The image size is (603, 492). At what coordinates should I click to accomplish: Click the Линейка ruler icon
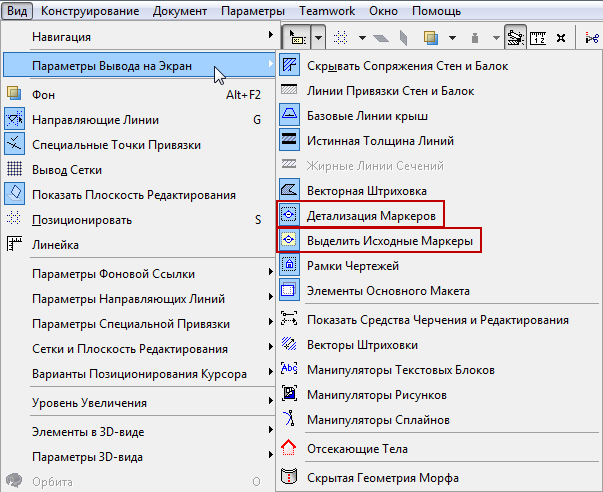point(15,243)
